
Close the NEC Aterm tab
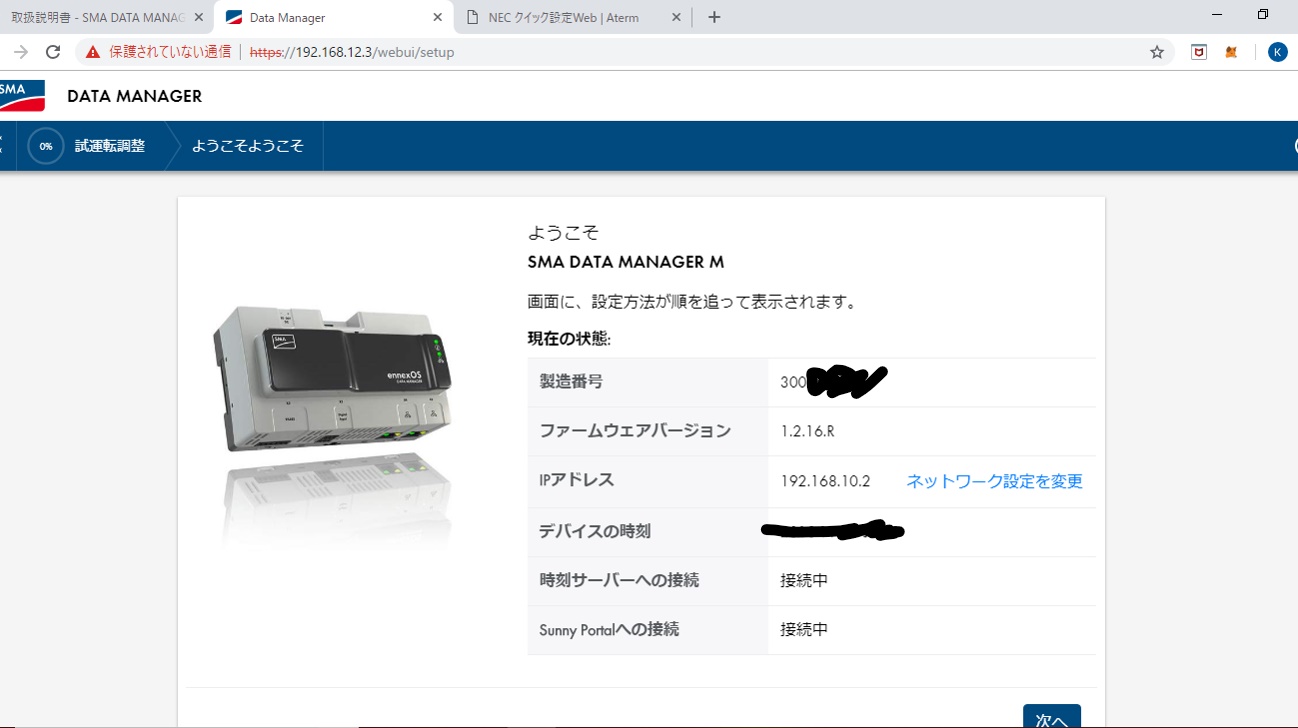point(677,17)
